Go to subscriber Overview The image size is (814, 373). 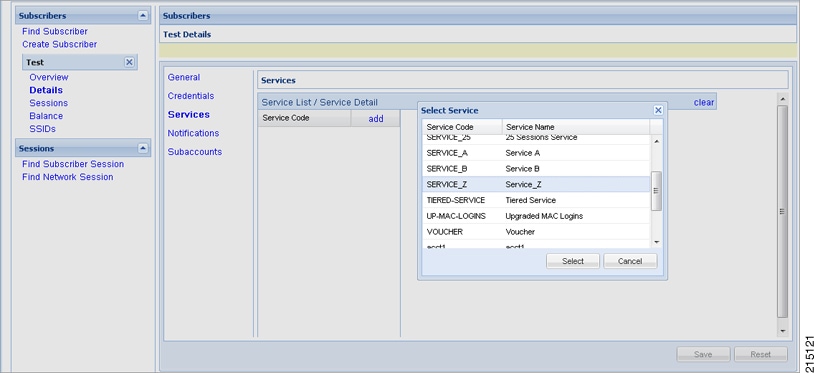[49, 77]
